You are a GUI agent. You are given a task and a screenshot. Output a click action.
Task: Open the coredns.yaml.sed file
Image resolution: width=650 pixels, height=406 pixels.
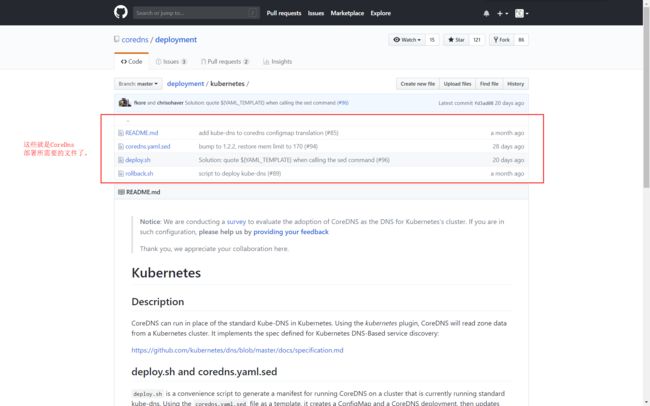(x=148, y=146)
